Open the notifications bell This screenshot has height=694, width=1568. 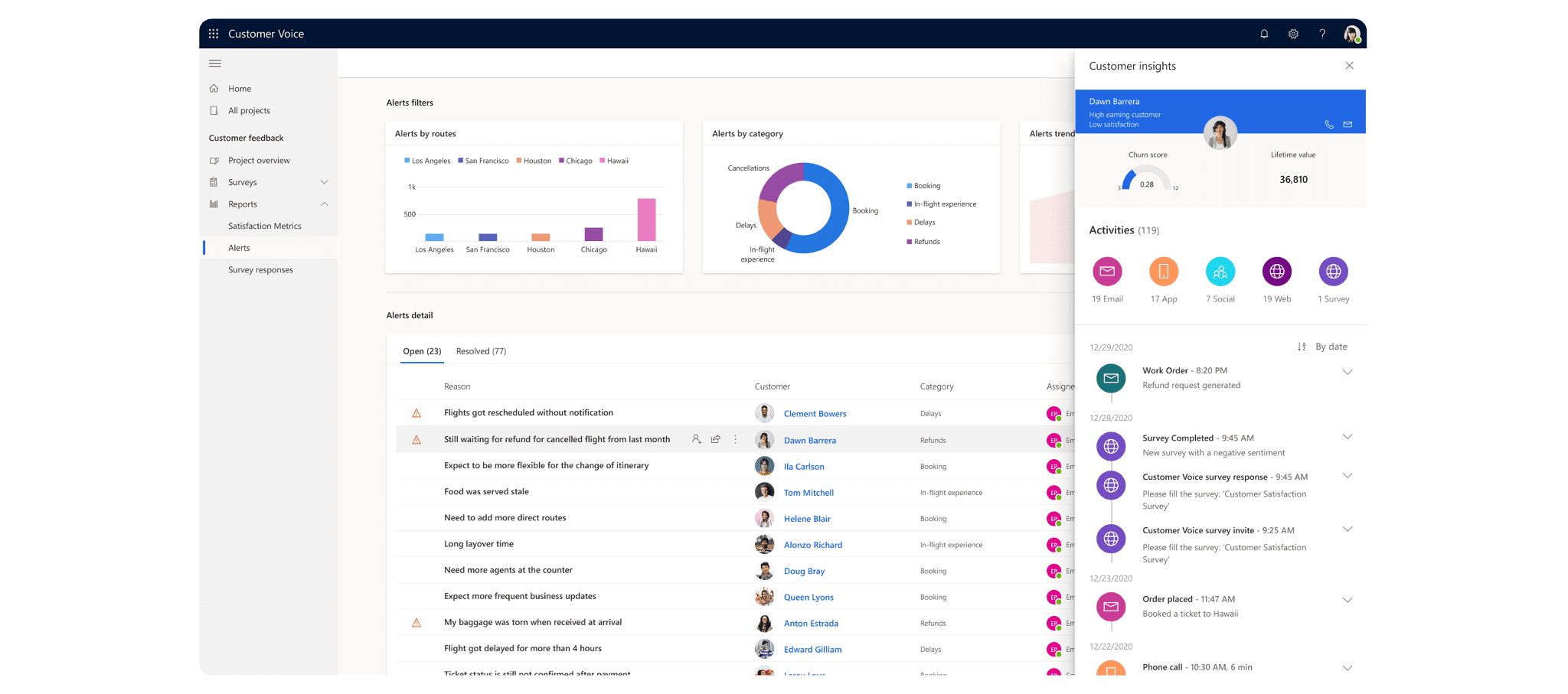[1264, 34]
